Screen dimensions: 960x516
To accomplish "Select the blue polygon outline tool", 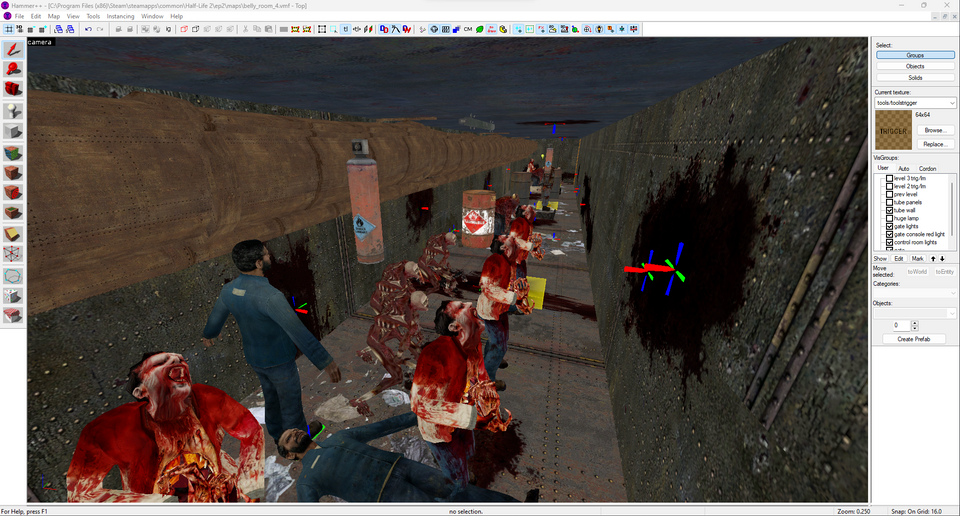I will tap(13, 276).
